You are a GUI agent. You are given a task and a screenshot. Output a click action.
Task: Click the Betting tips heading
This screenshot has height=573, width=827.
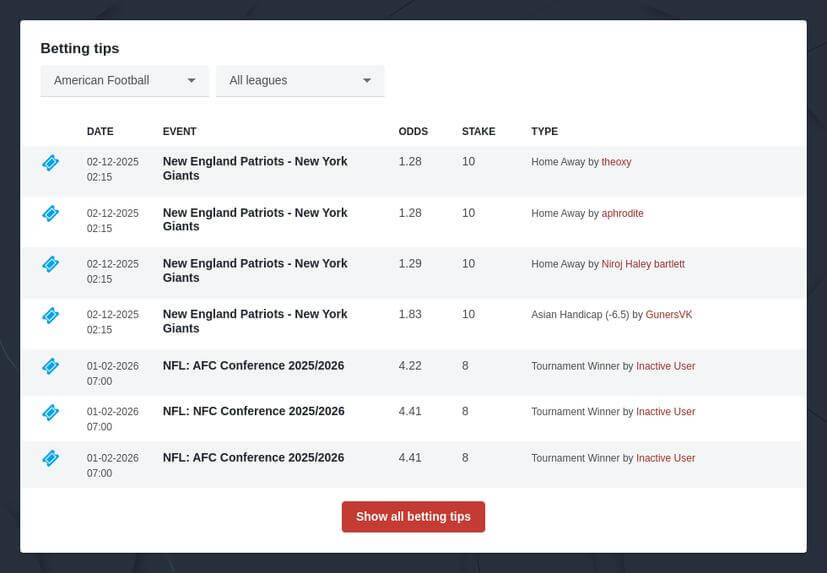click(x=80, y=48)
